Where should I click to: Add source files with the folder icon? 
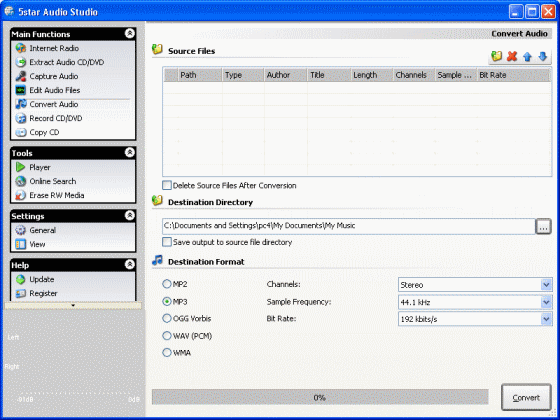[x=496, y=56]
